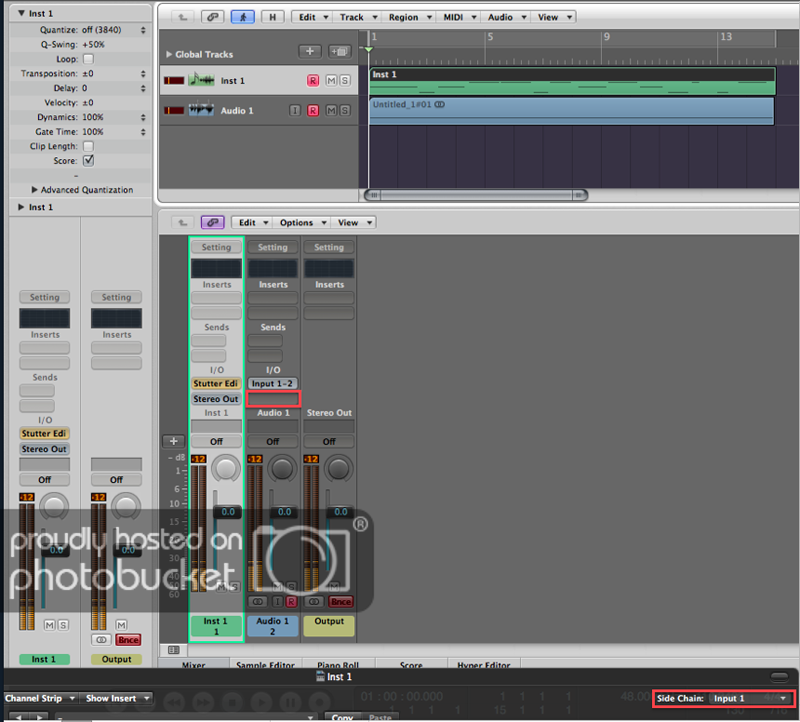The image size is (800, 722).
Task: Click the mixer plus button beside channel strips
Action: pyautogui.click(x=173, y=441)
